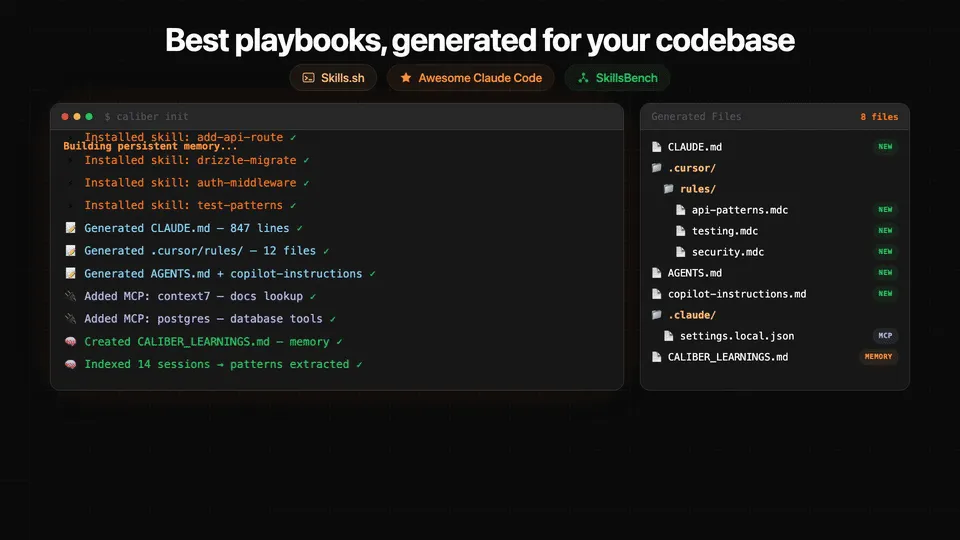Click the folder icon next to .cursor/
This screenshot has width=960, height=540.
point(656,168)
